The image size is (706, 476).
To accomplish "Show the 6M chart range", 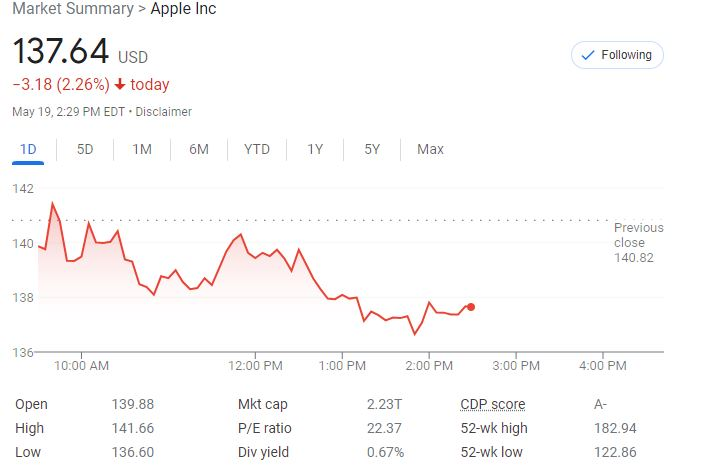I will 199,150.
